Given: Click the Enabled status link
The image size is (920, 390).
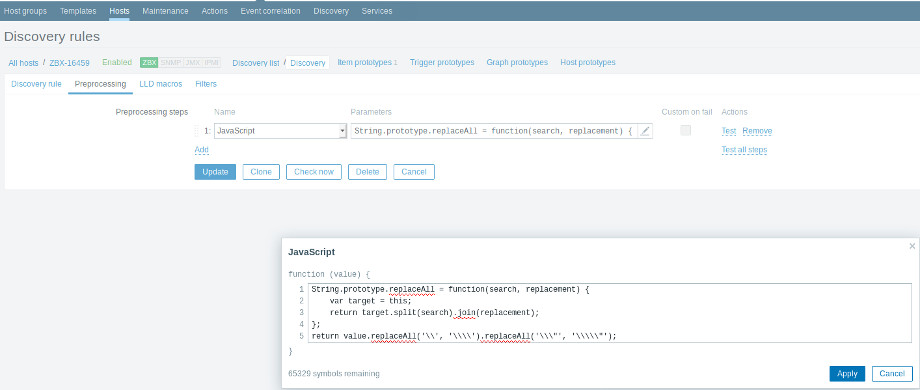Looking at the screenshot, I should coord(117,62).
